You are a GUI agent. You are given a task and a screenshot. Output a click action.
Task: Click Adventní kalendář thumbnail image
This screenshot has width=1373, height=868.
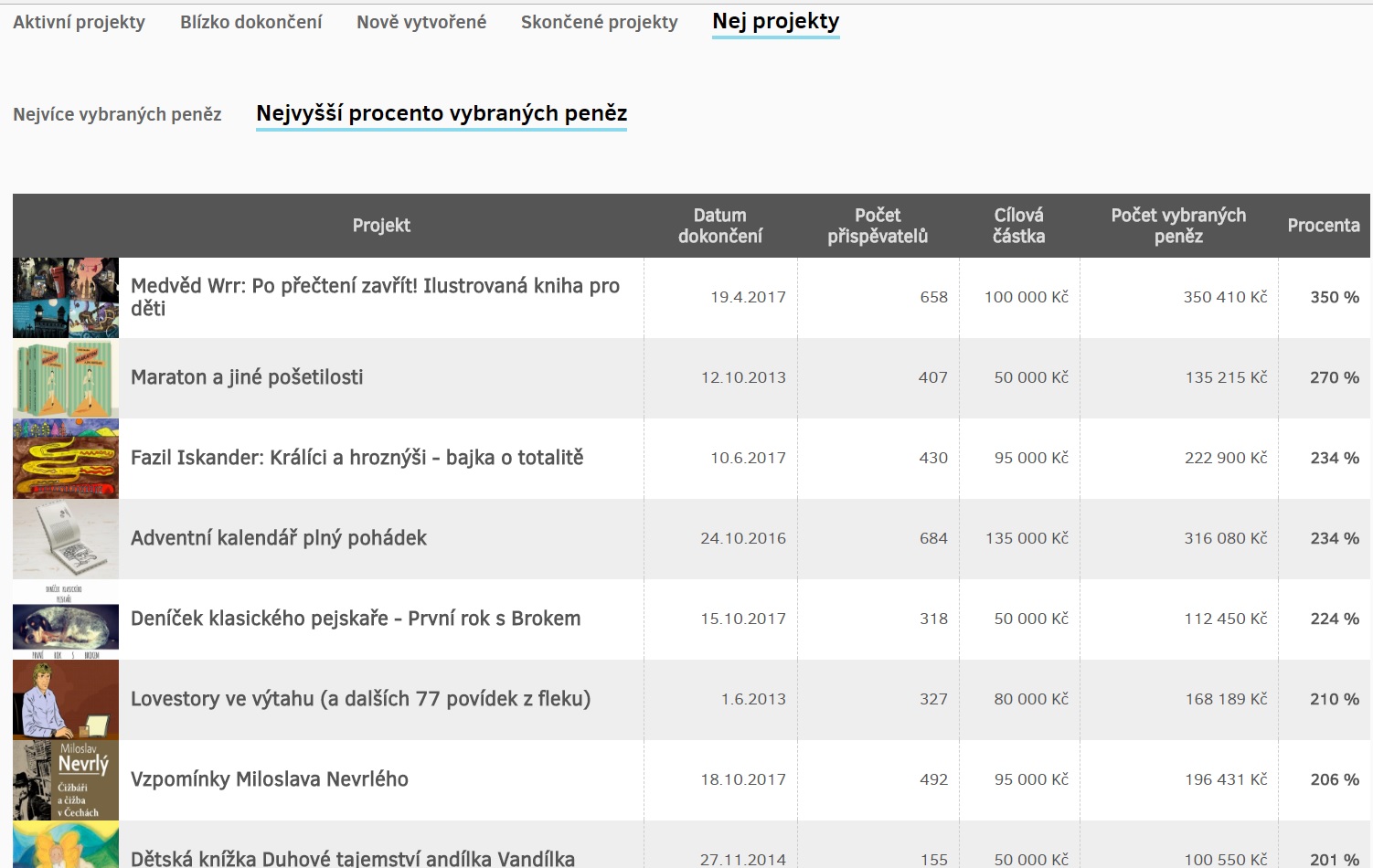click(66, 539)
